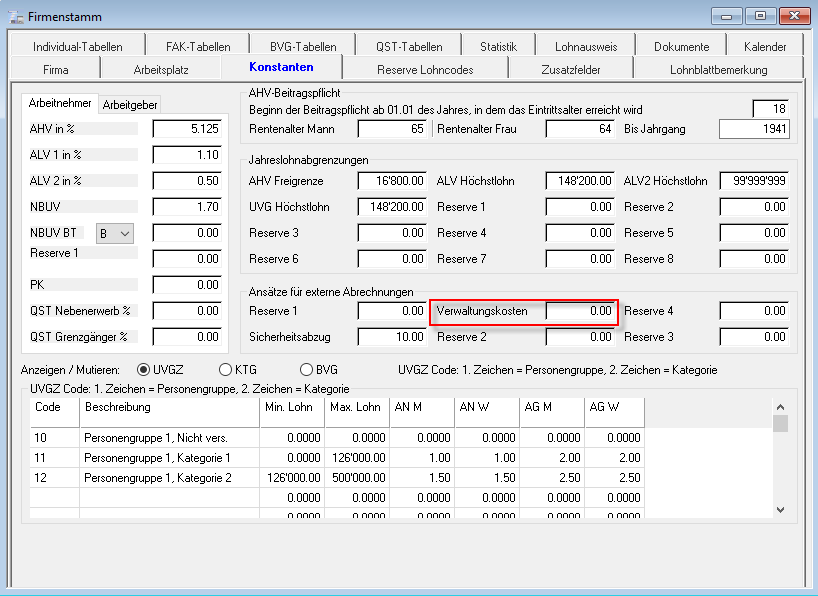Switch to the Lohnblattbemerkung tab
Screen dimensions: 818x596
pos(718,69)
